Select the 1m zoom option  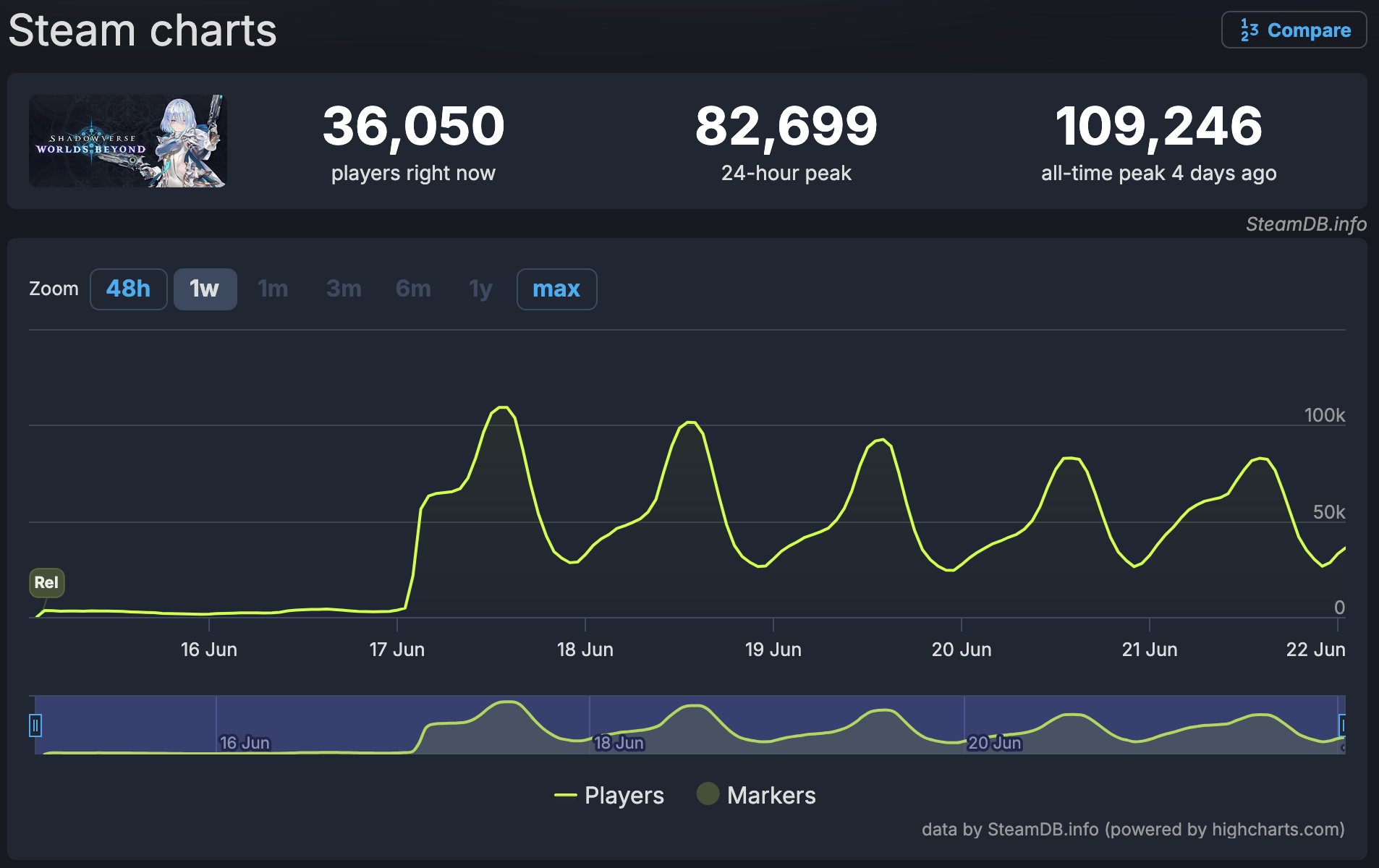(x=273, y=289)
